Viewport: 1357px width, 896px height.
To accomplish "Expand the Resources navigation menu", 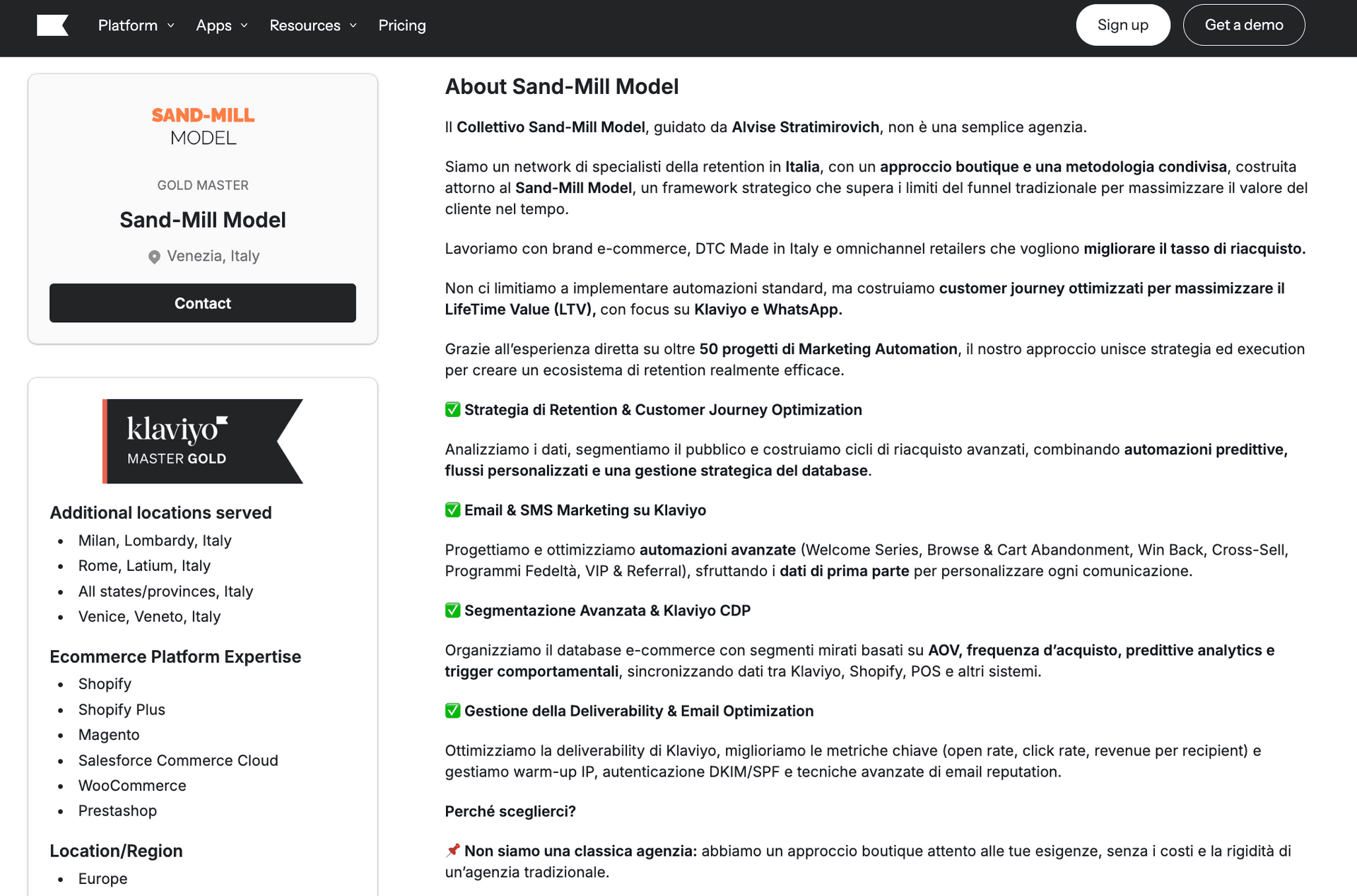I will click(312, 25).
